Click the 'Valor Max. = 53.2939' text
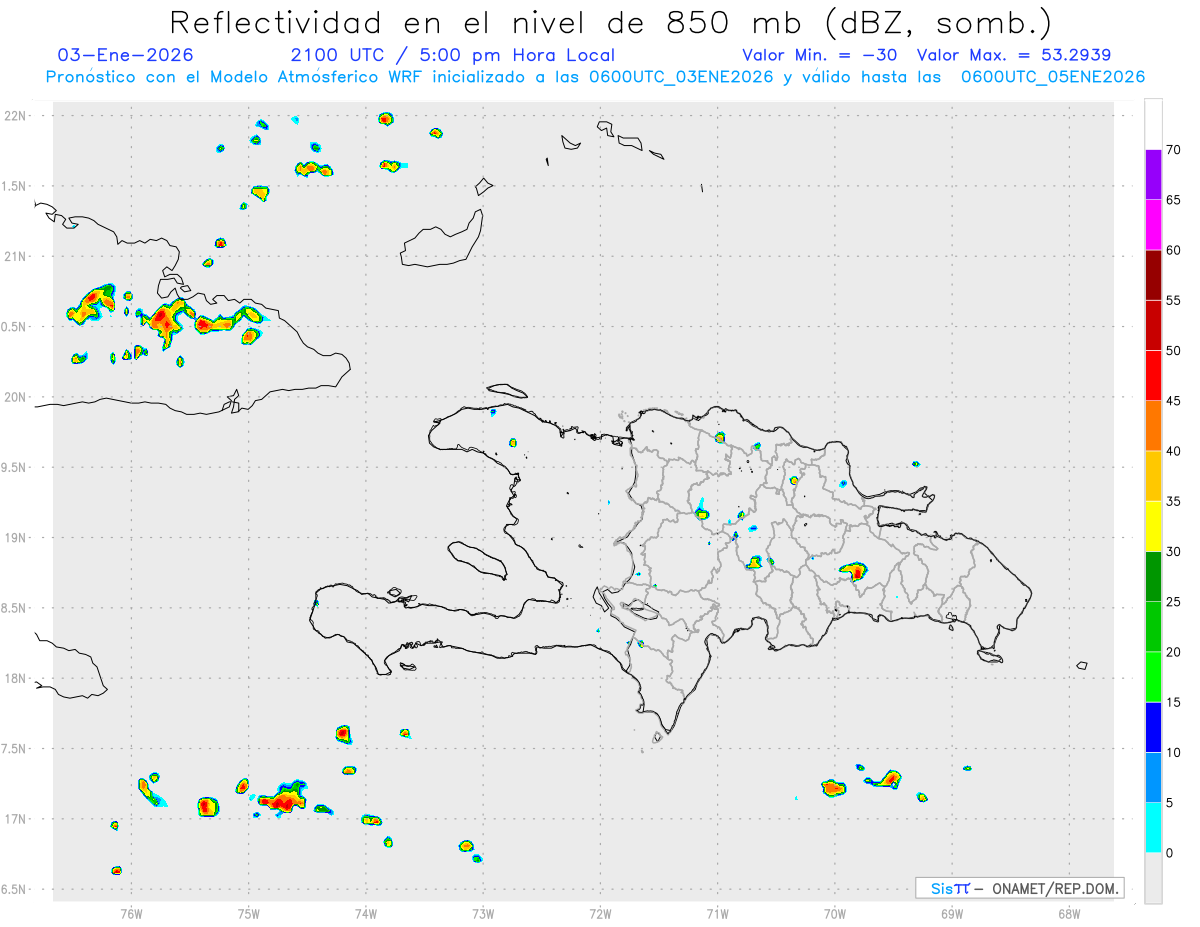The width and height of the screenshot is (1200, 927). (1014, 55)
